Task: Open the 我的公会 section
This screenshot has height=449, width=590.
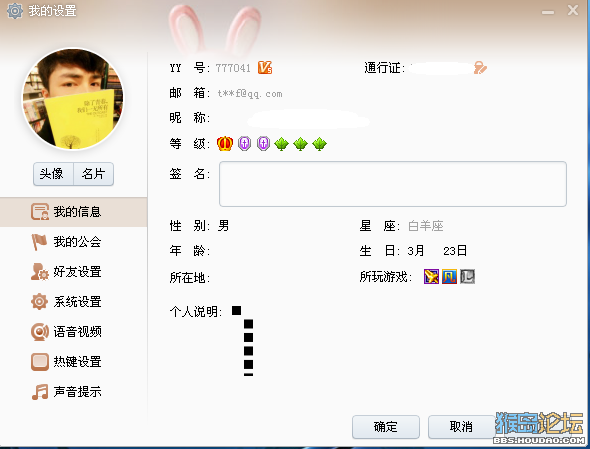Action: click(73, 242)
